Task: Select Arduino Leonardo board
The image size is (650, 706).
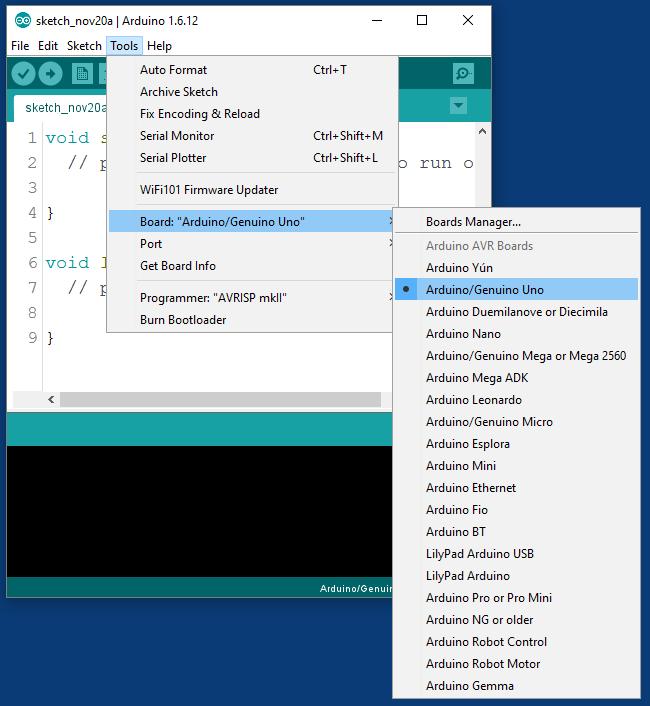Action: [516, 400]
